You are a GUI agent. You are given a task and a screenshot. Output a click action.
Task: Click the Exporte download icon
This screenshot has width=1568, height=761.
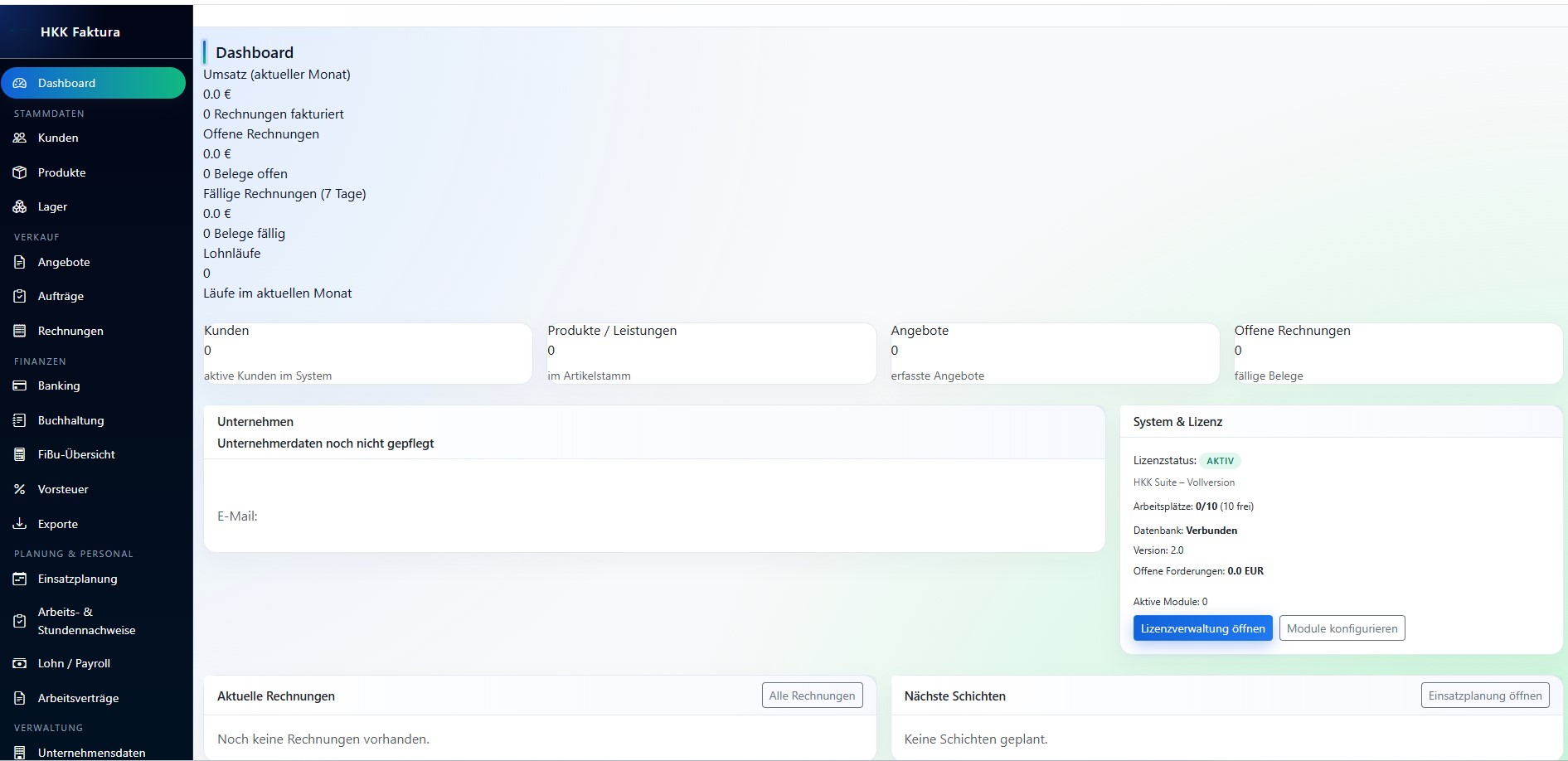[x=20, y=524]
